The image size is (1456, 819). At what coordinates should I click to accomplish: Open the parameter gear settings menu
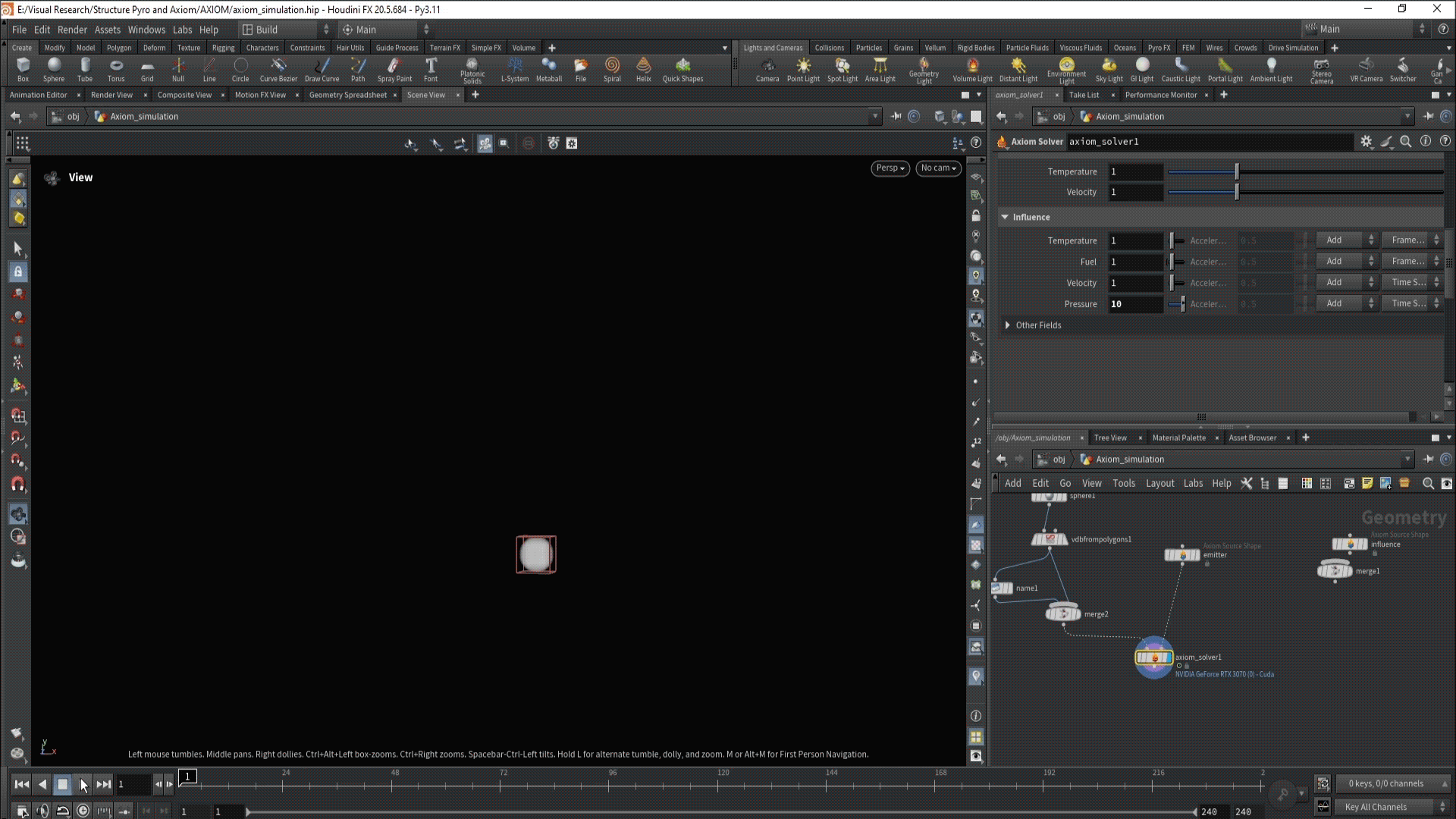tap(1366, 142)
